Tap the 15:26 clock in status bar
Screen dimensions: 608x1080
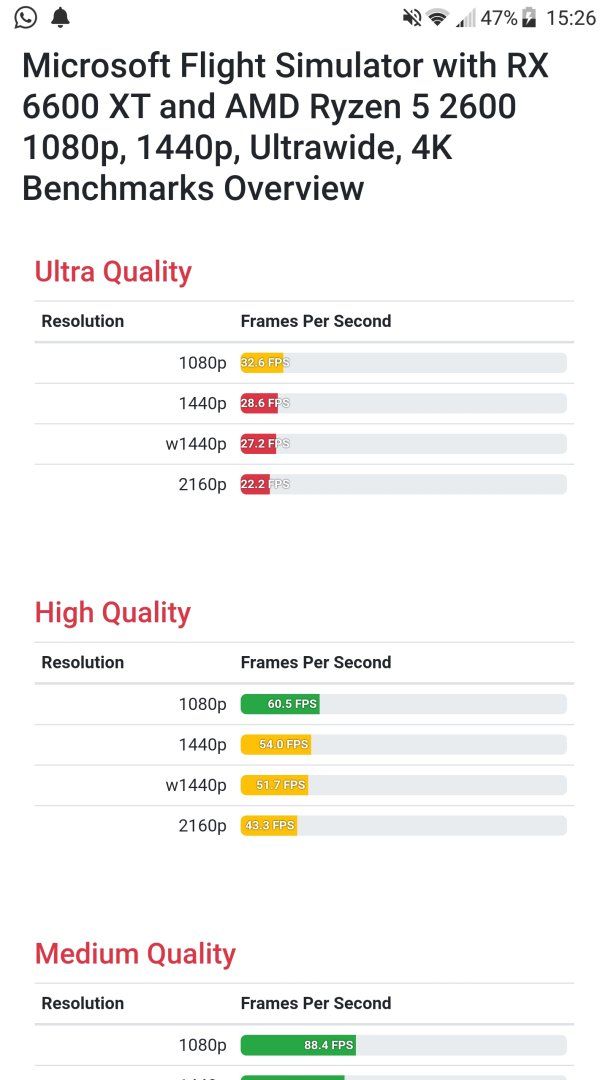(571, 17)
